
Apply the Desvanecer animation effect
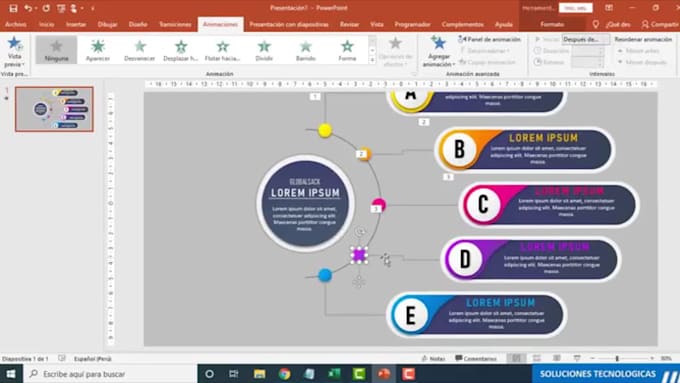(140, 50)
